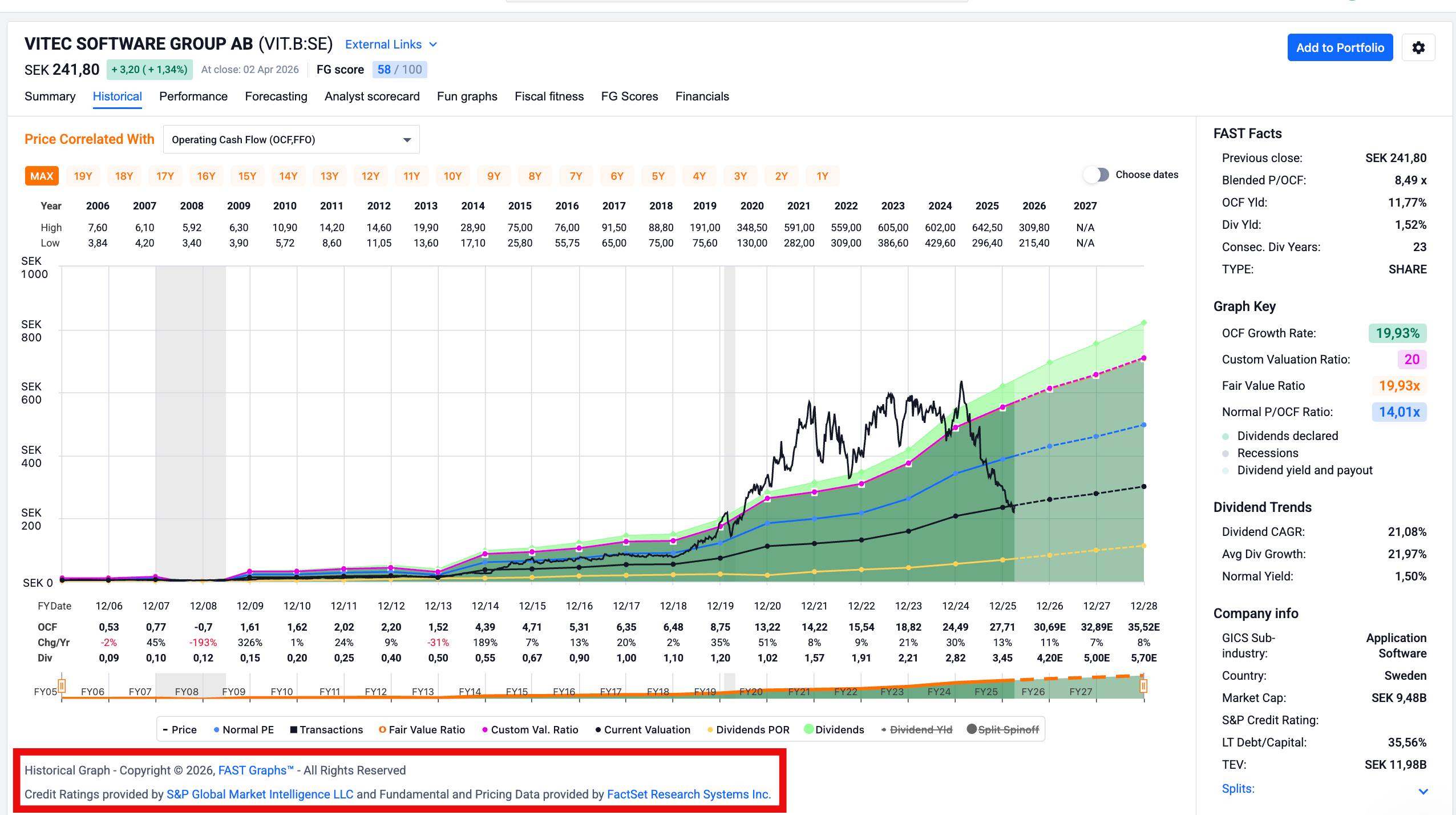Open FactSet Research Systems Inc. link
1456x815 pixels.
689,794
